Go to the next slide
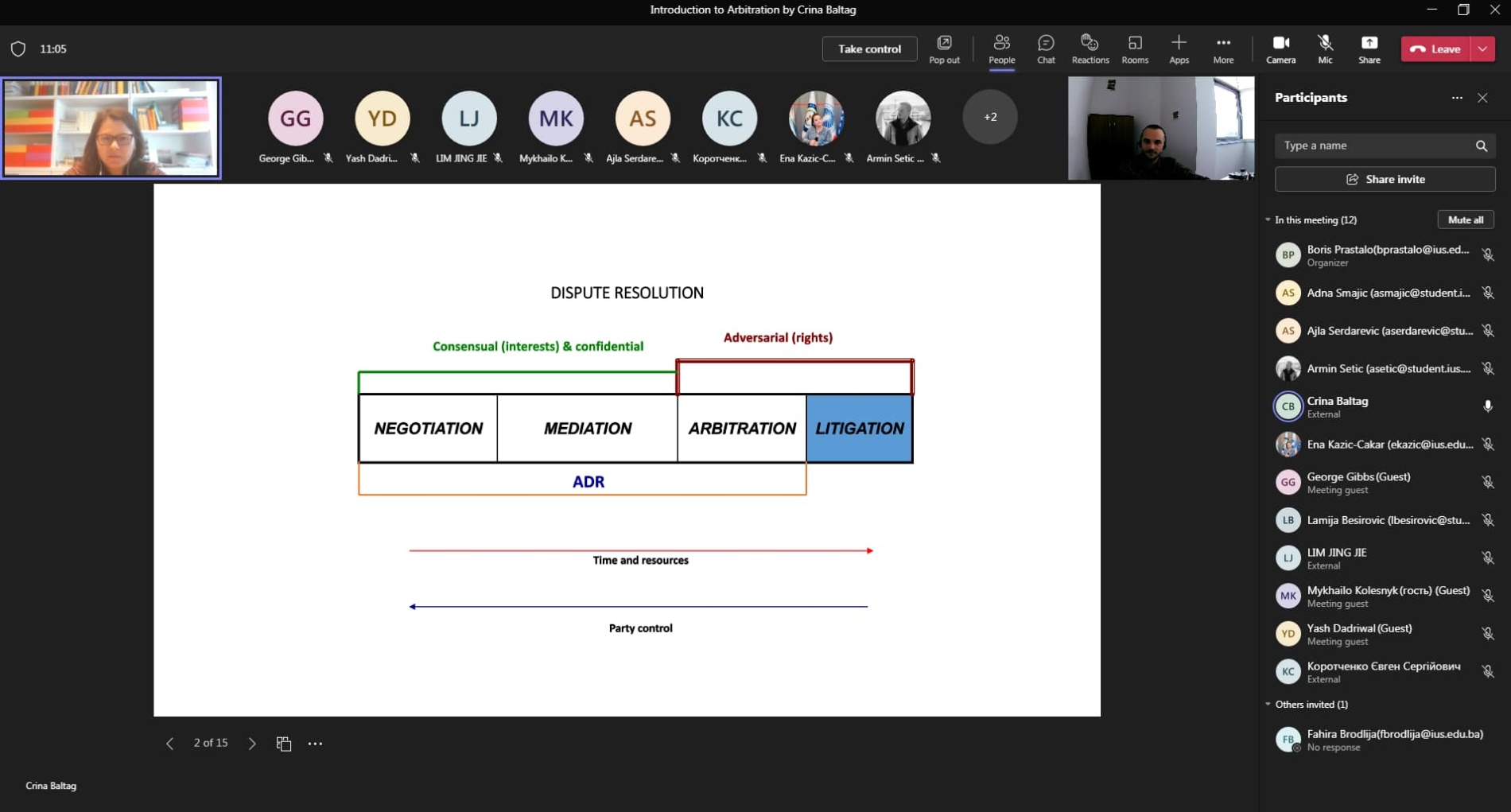Image resolution: width=1511 pixels, height=812 pixels. 252,744
